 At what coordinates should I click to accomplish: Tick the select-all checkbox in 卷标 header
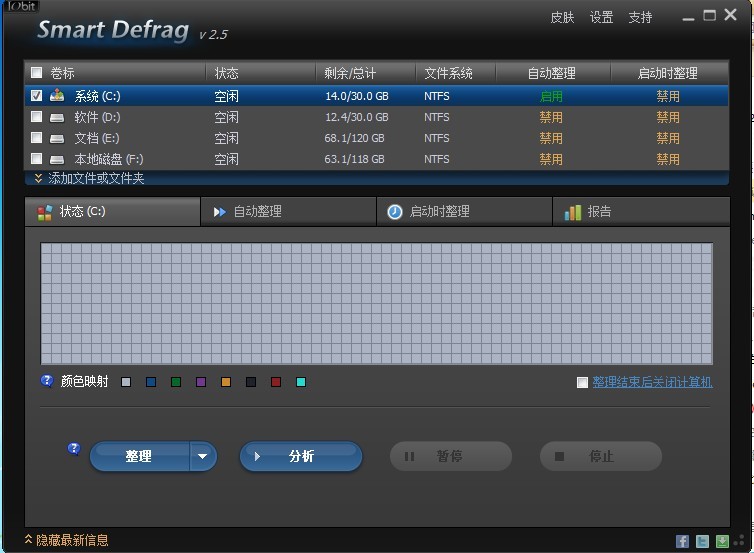(x=37, y=73)
